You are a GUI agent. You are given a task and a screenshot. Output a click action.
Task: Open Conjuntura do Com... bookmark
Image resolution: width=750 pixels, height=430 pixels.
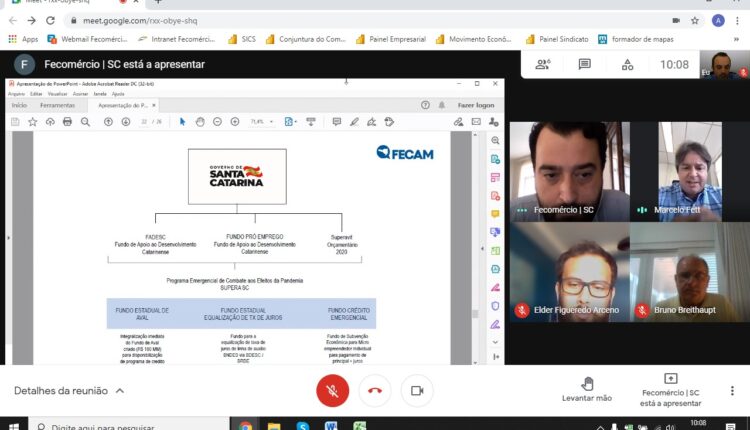point(306,39)
